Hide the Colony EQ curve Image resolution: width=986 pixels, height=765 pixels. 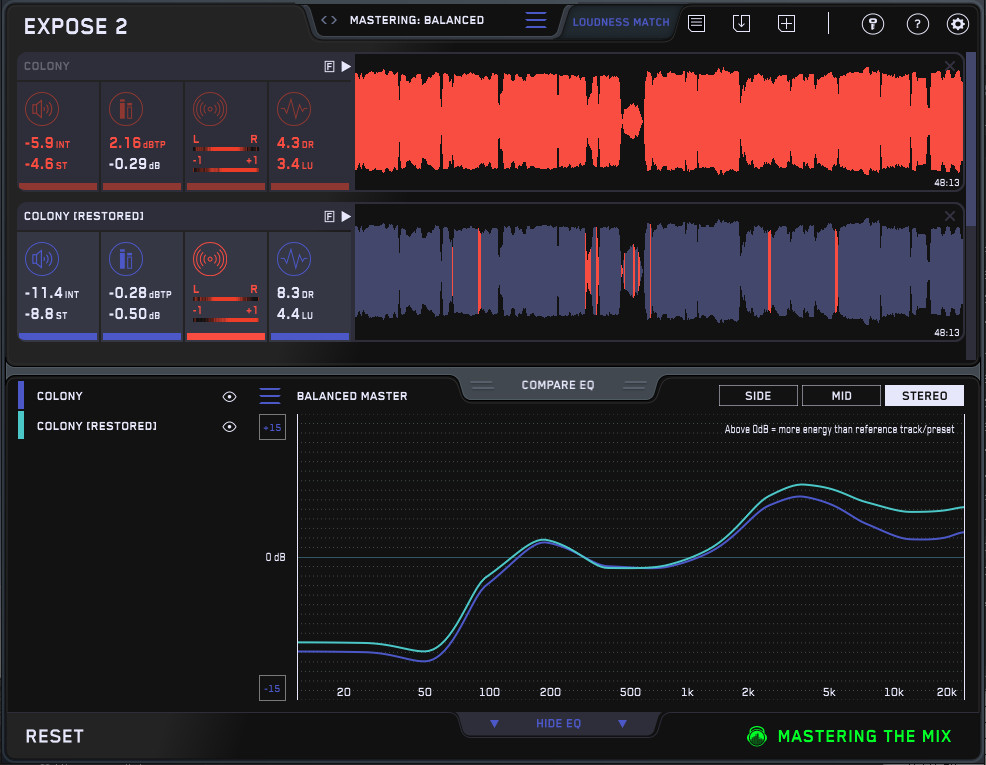click(x=229, y=397)
